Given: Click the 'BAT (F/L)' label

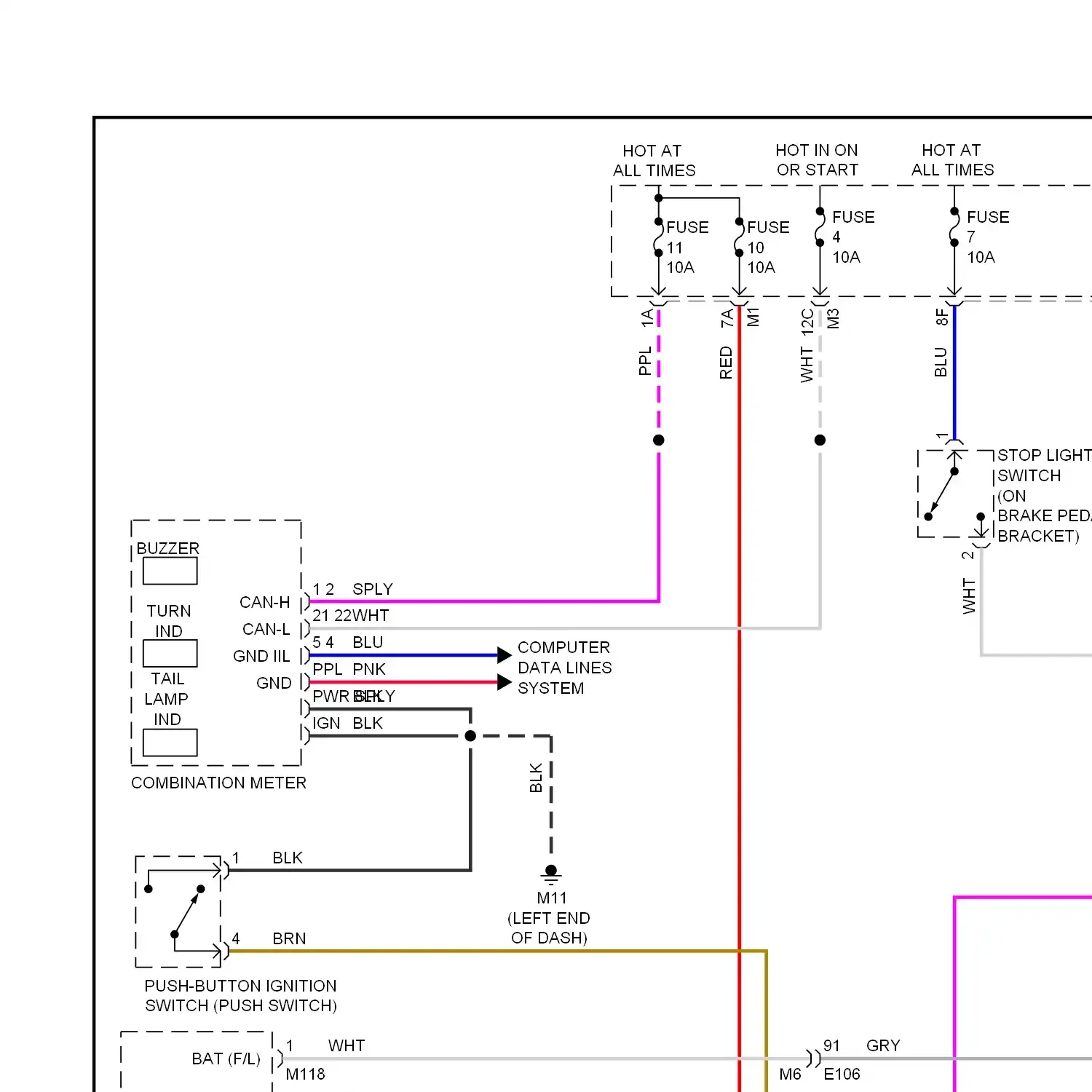Looking at the screenshot, I should (x=226, y=1059).
